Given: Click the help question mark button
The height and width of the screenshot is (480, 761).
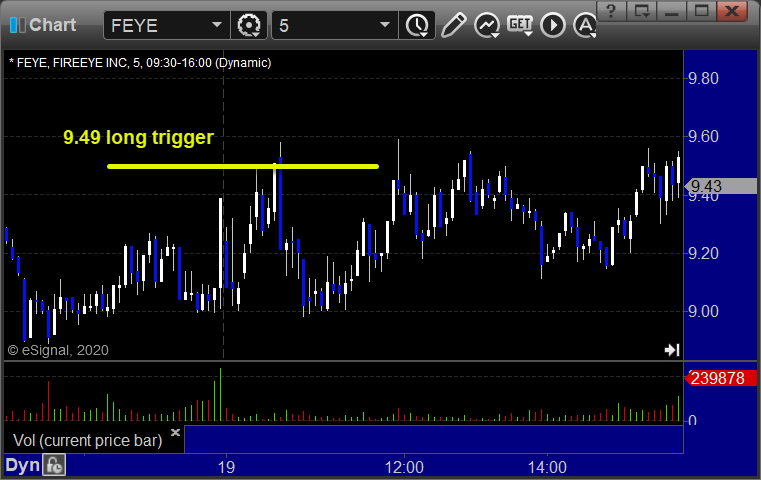Looking at the screenshot, I should (611, 11).
